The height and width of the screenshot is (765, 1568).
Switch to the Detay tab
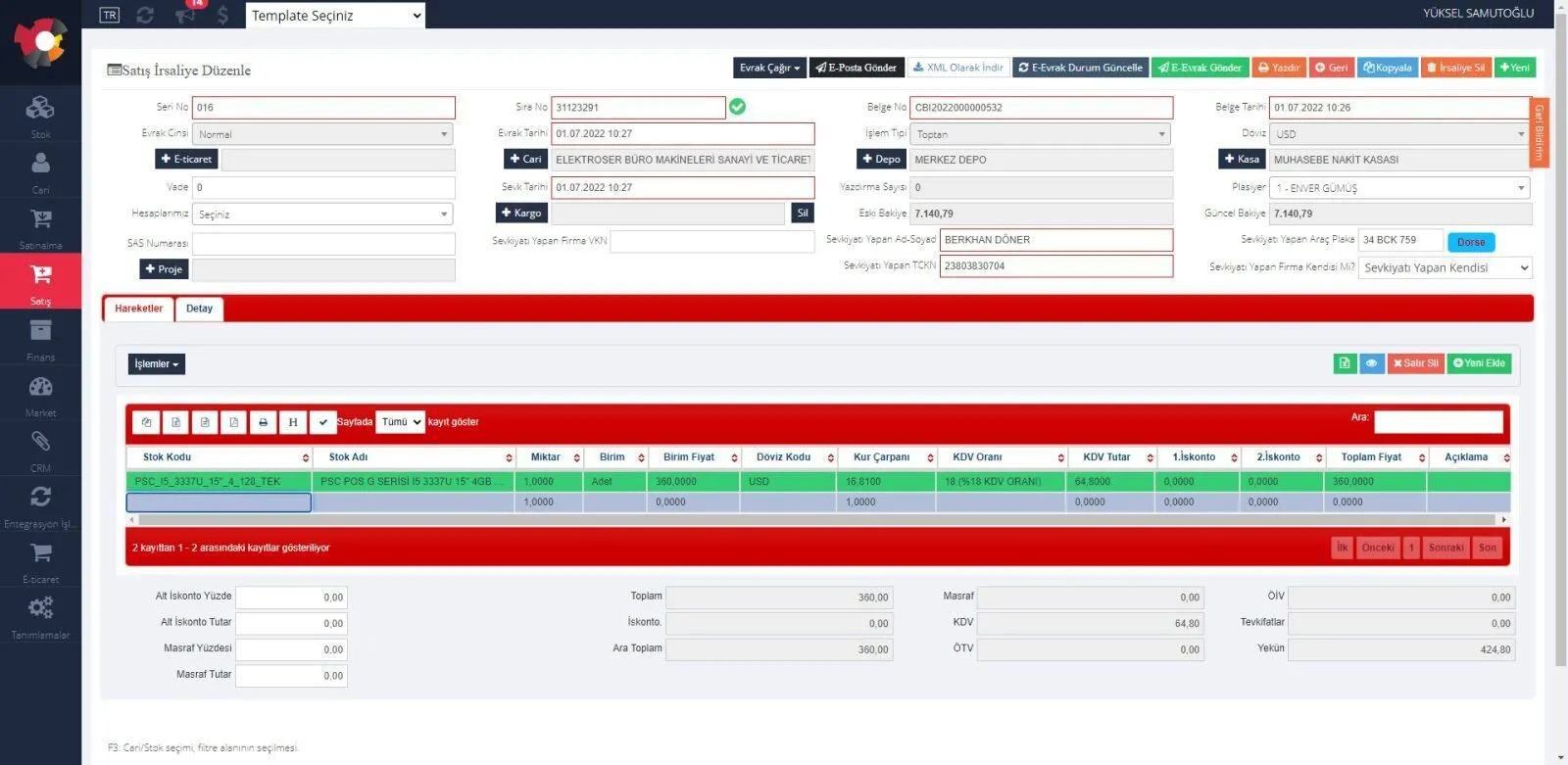click(199, 309)
